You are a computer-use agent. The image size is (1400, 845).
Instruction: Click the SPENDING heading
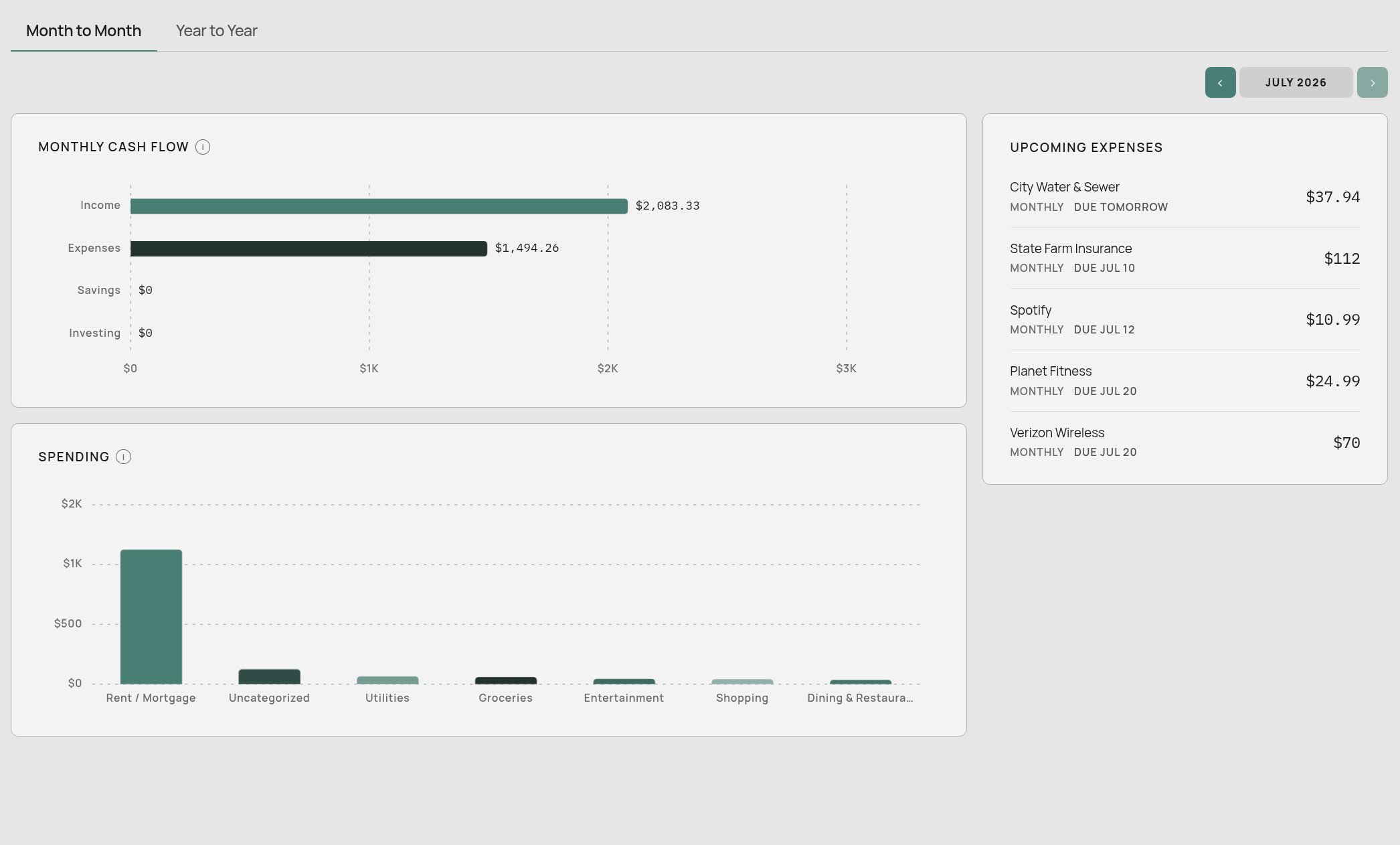[74, 457]
